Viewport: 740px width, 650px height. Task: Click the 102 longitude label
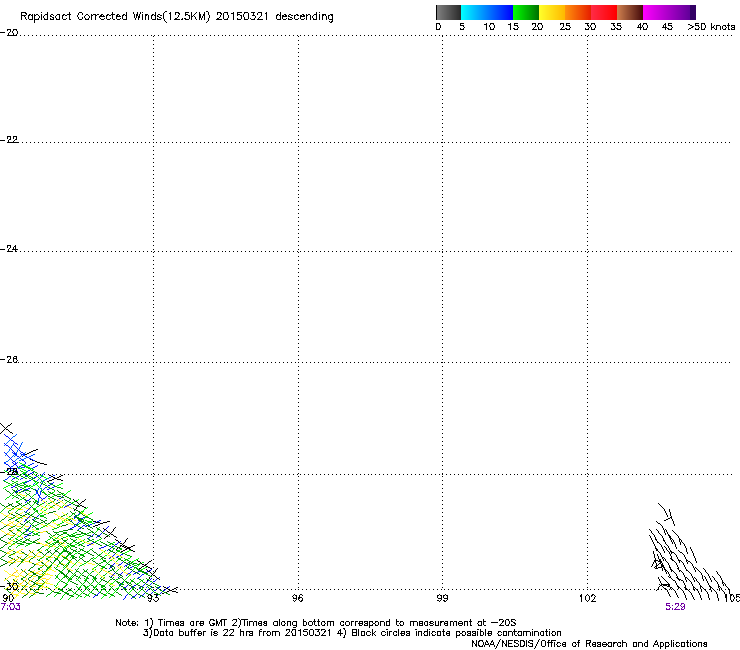pos(588,598)
